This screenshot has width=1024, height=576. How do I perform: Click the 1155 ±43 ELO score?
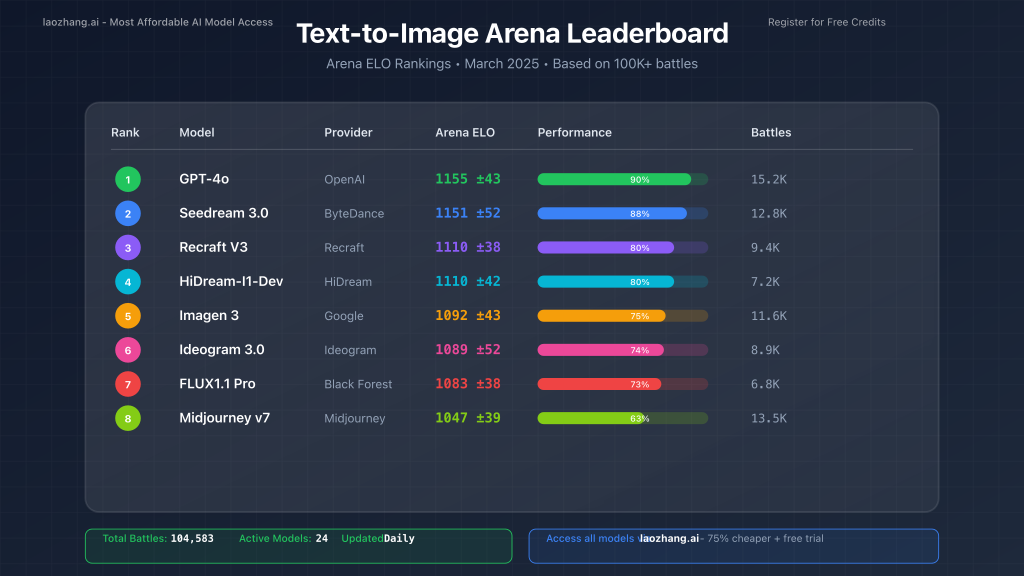pyautogui.click(x=468, y=179)
